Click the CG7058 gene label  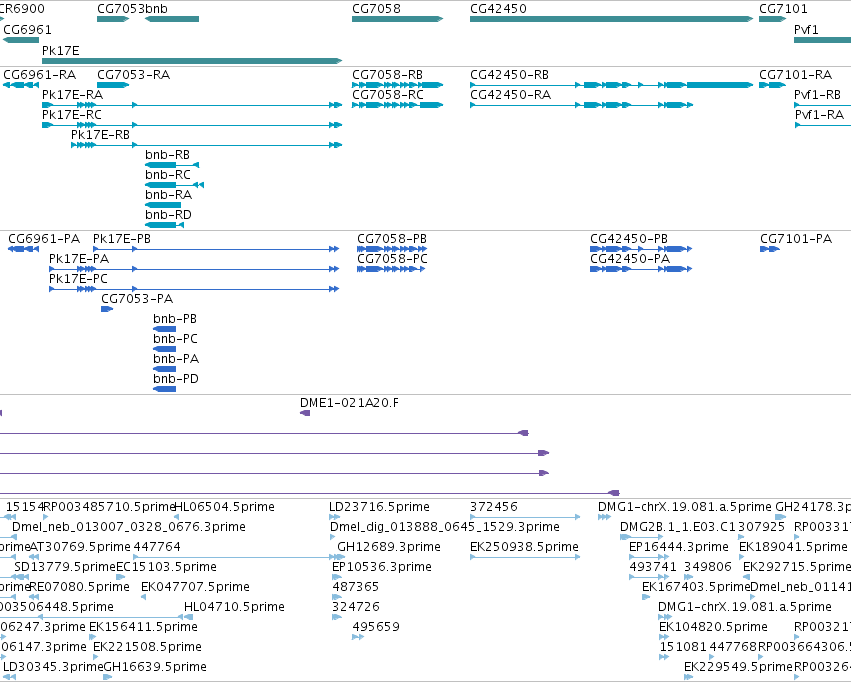click(x=376, y=9)
